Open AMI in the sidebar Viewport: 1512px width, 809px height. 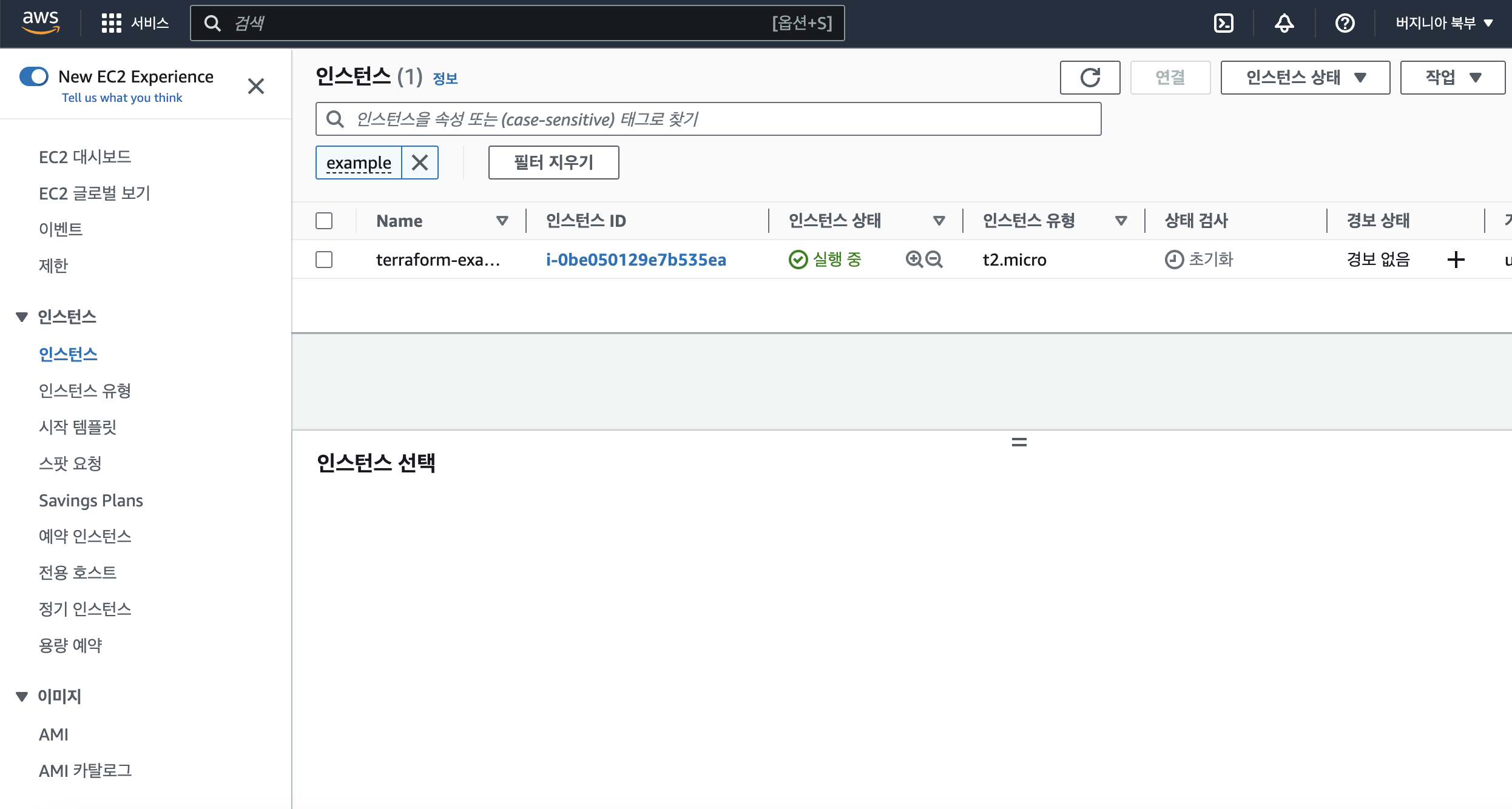(53, 734)
